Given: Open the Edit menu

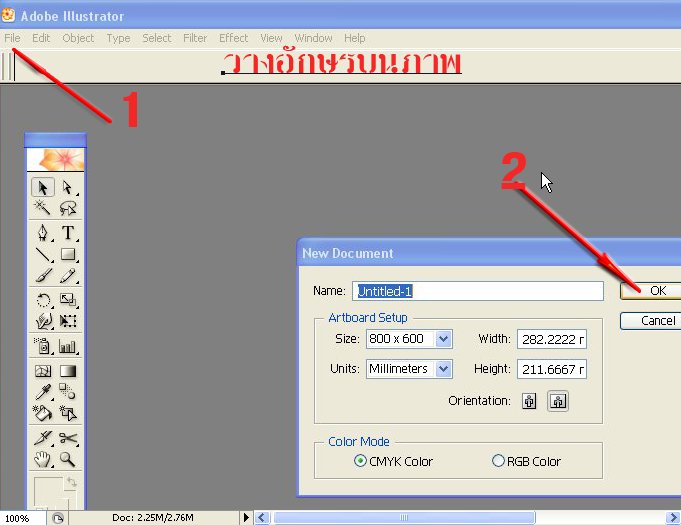Looking at the screenshot, I should coord(41,38).
